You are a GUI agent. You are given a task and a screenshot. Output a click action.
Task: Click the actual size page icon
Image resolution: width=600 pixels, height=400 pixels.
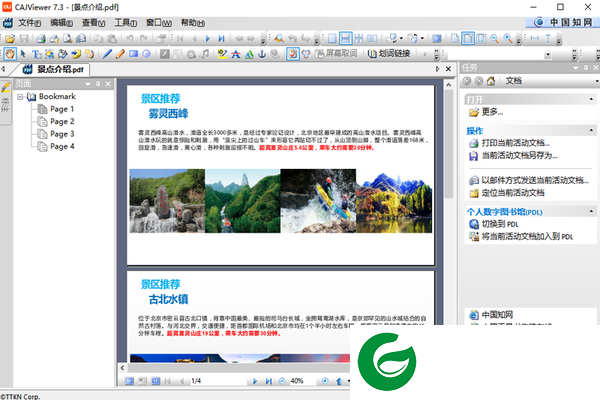[455, 38]
